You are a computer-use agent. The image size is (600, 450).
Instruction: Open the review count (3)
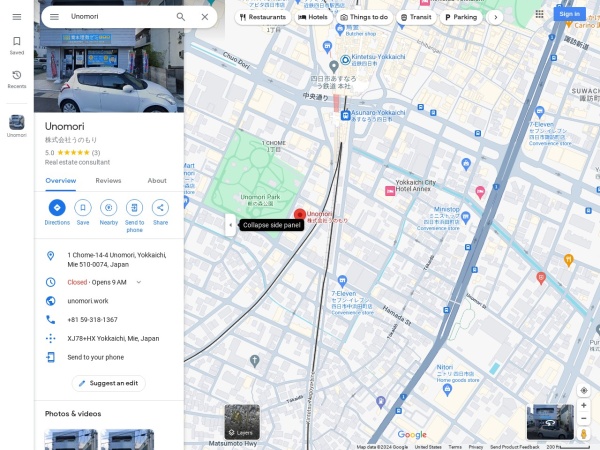click(96, 153)
